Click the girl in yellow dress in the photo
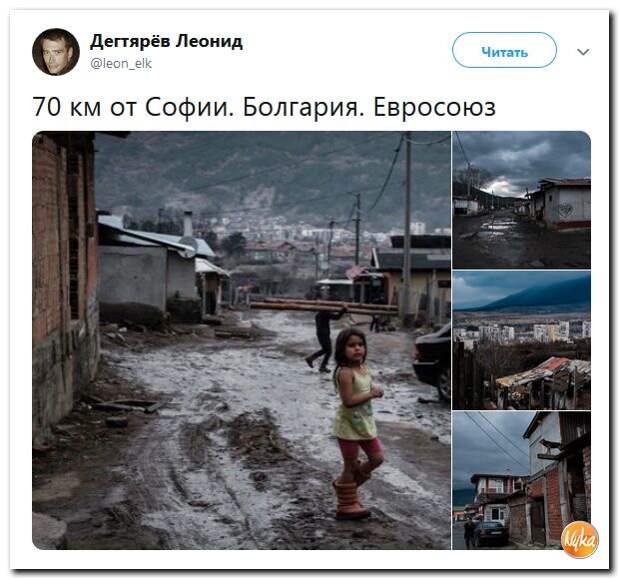 click(357, 423)
